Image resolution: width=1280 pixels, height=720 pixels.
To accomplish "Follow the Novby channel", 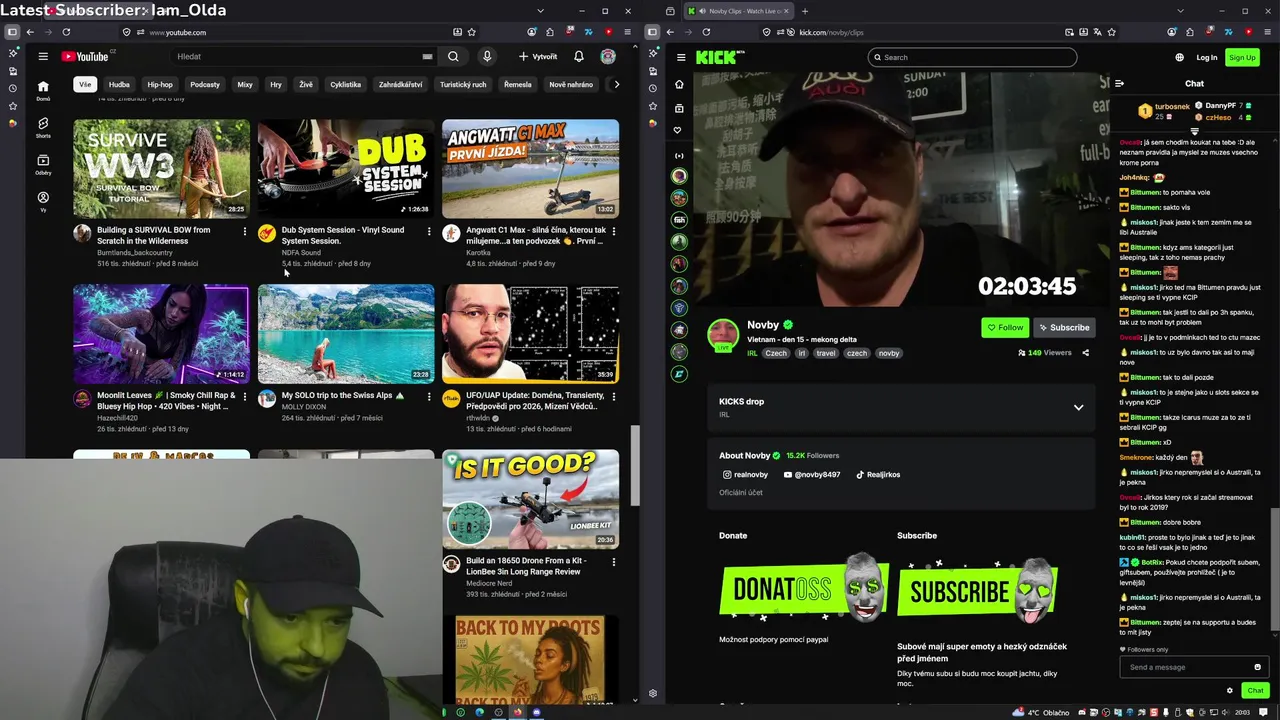I will pos(1005,327).
